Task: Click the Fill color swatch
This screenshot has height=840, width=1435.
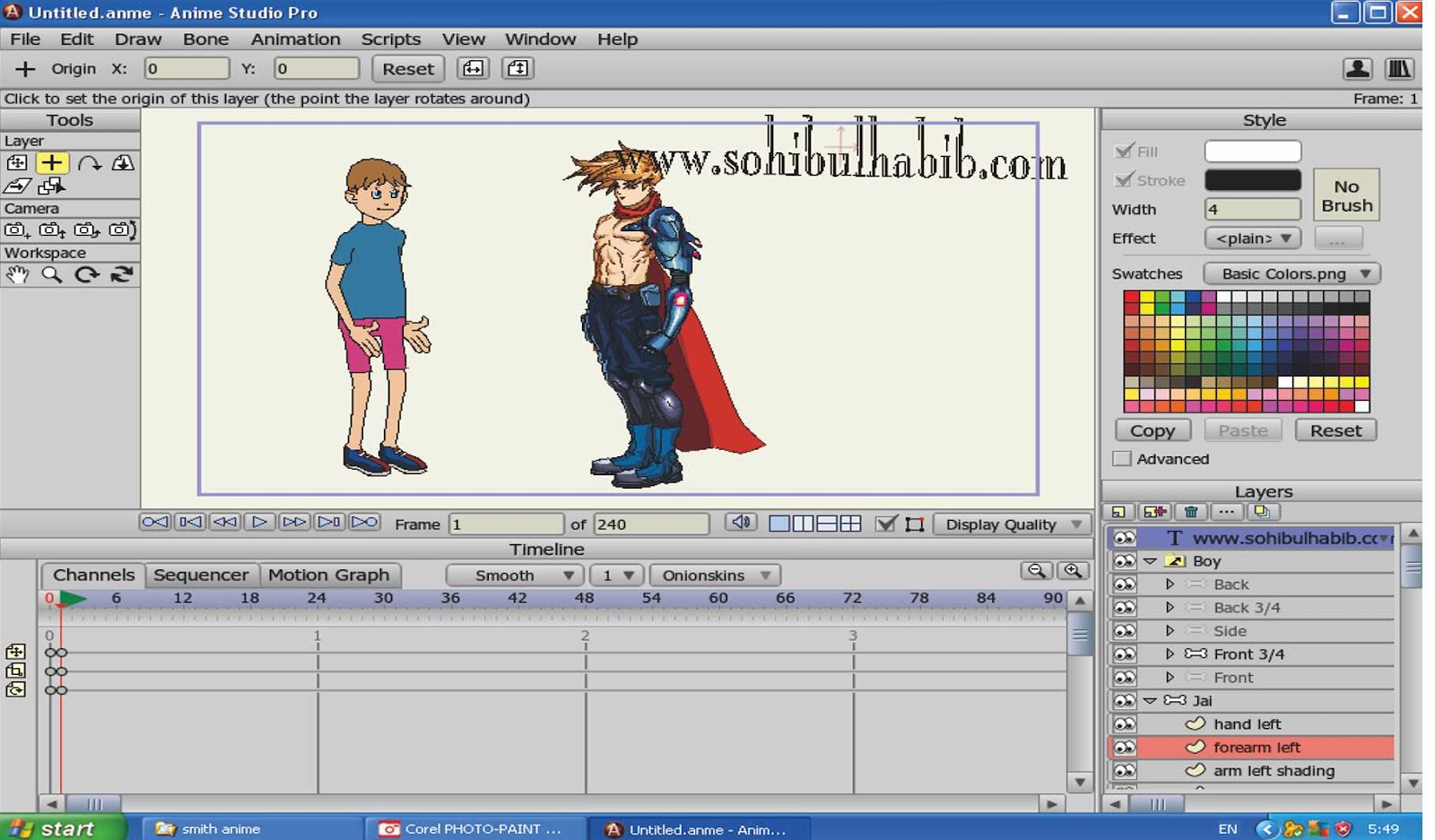Action: pos(1252,151)
